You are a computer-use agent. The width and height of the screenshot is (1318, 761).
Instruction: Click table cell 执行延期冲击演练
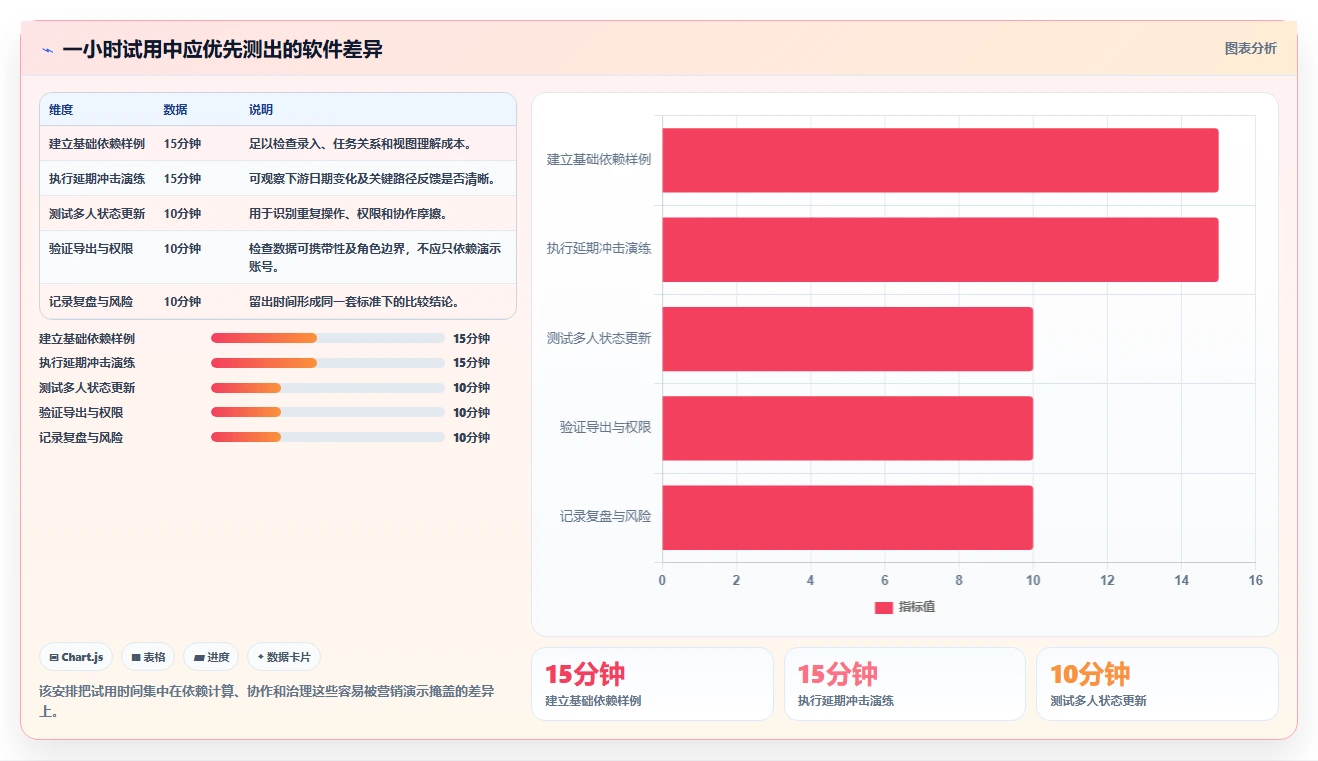[97, 179]
